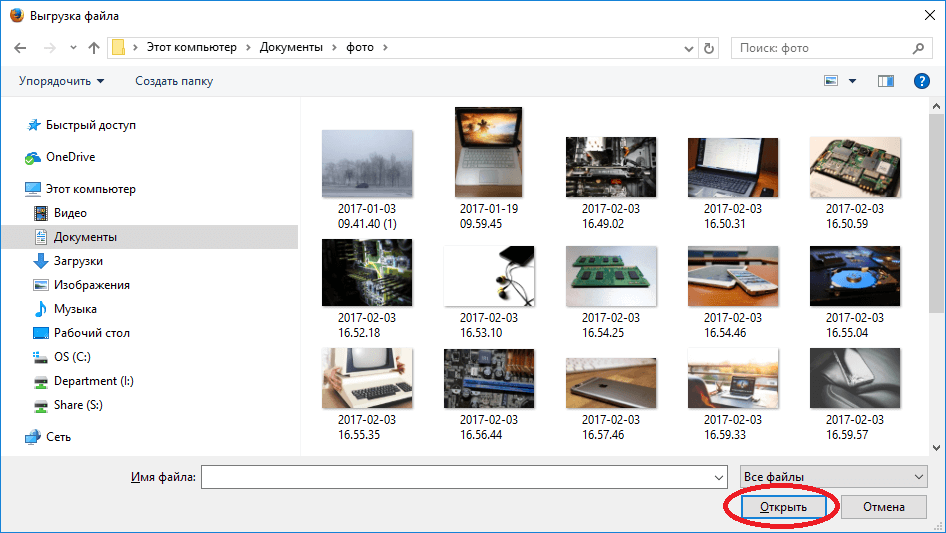Click Создать папку in toolbar

(174, 81)
